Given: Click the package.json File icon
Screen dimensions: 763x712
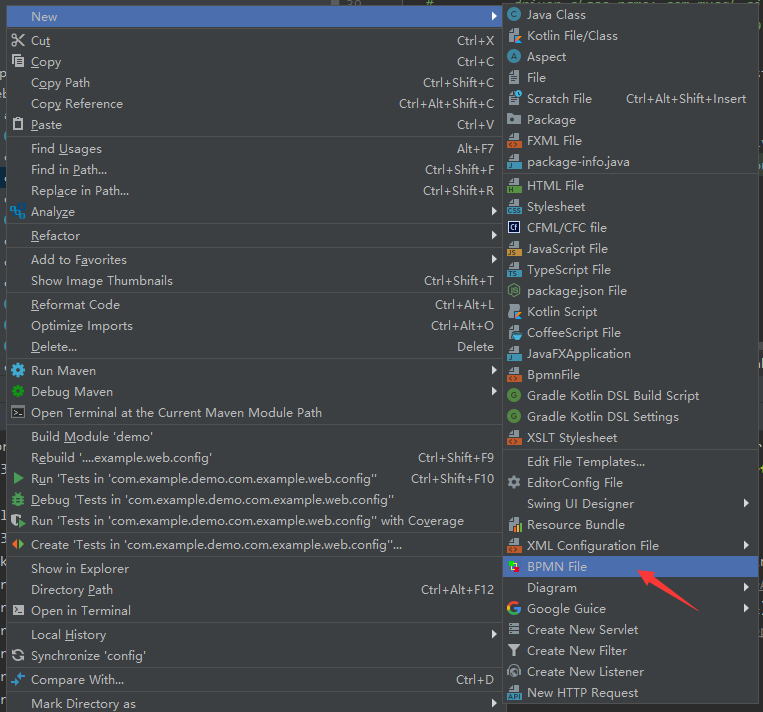Looking at the screenshot, I should point(514,291).
